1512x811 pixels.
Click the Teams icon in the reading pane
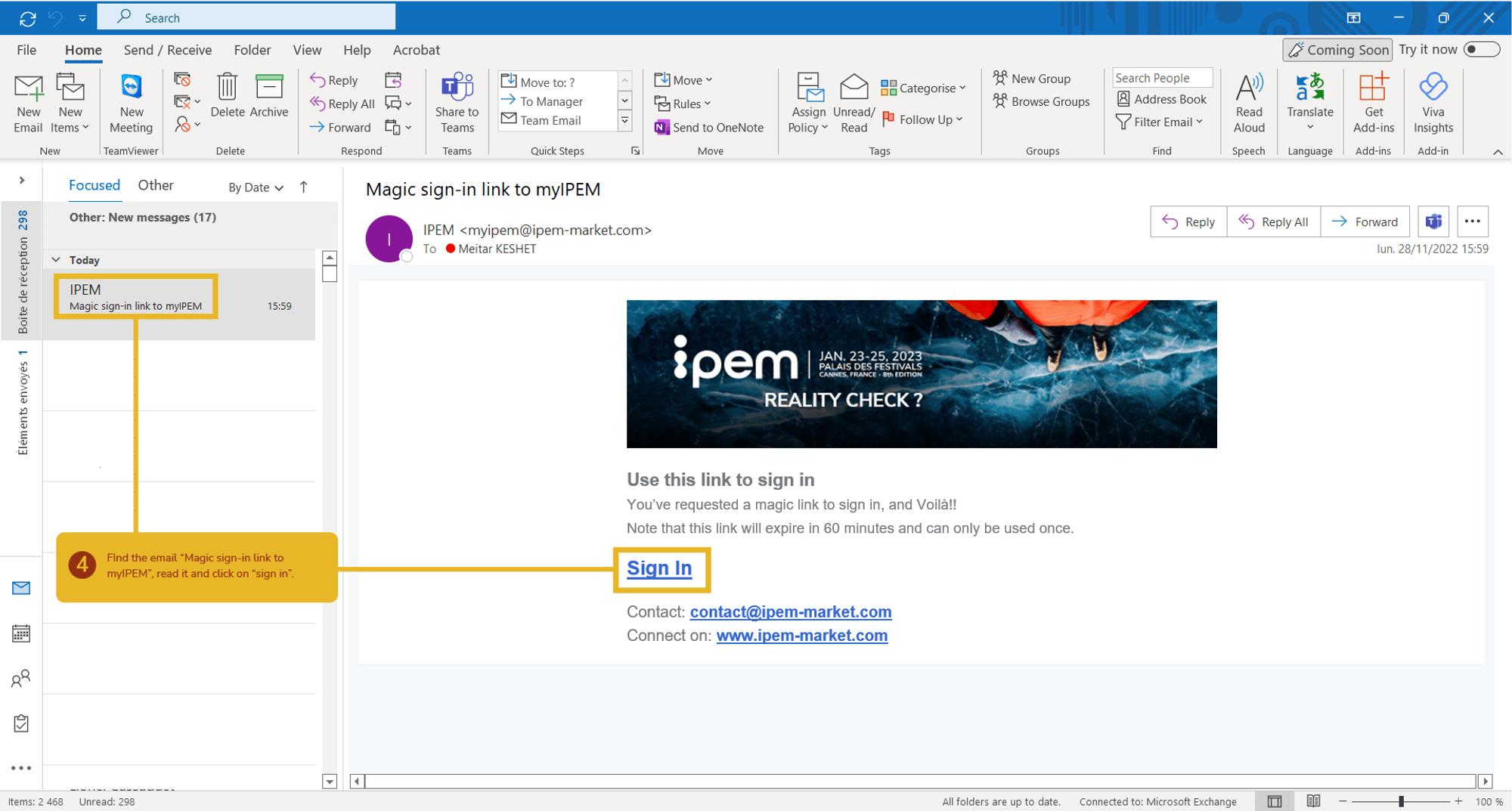point(1433,221)
